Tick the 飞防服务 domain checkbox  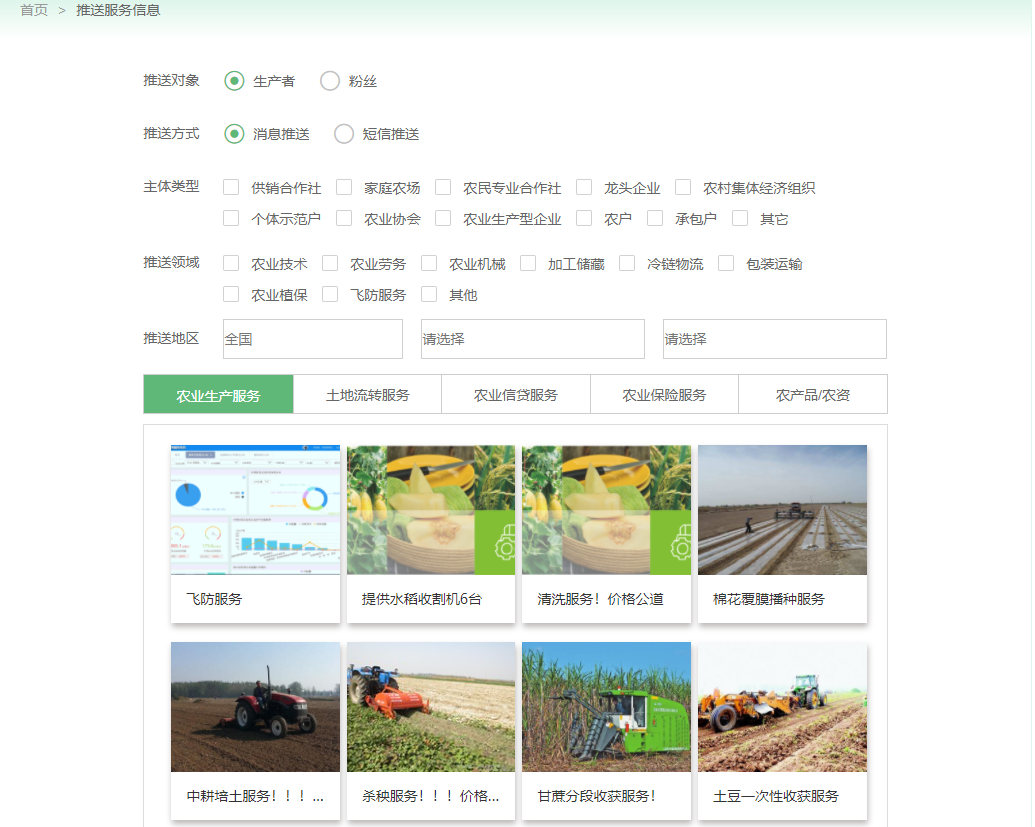(x=330, y=295)
